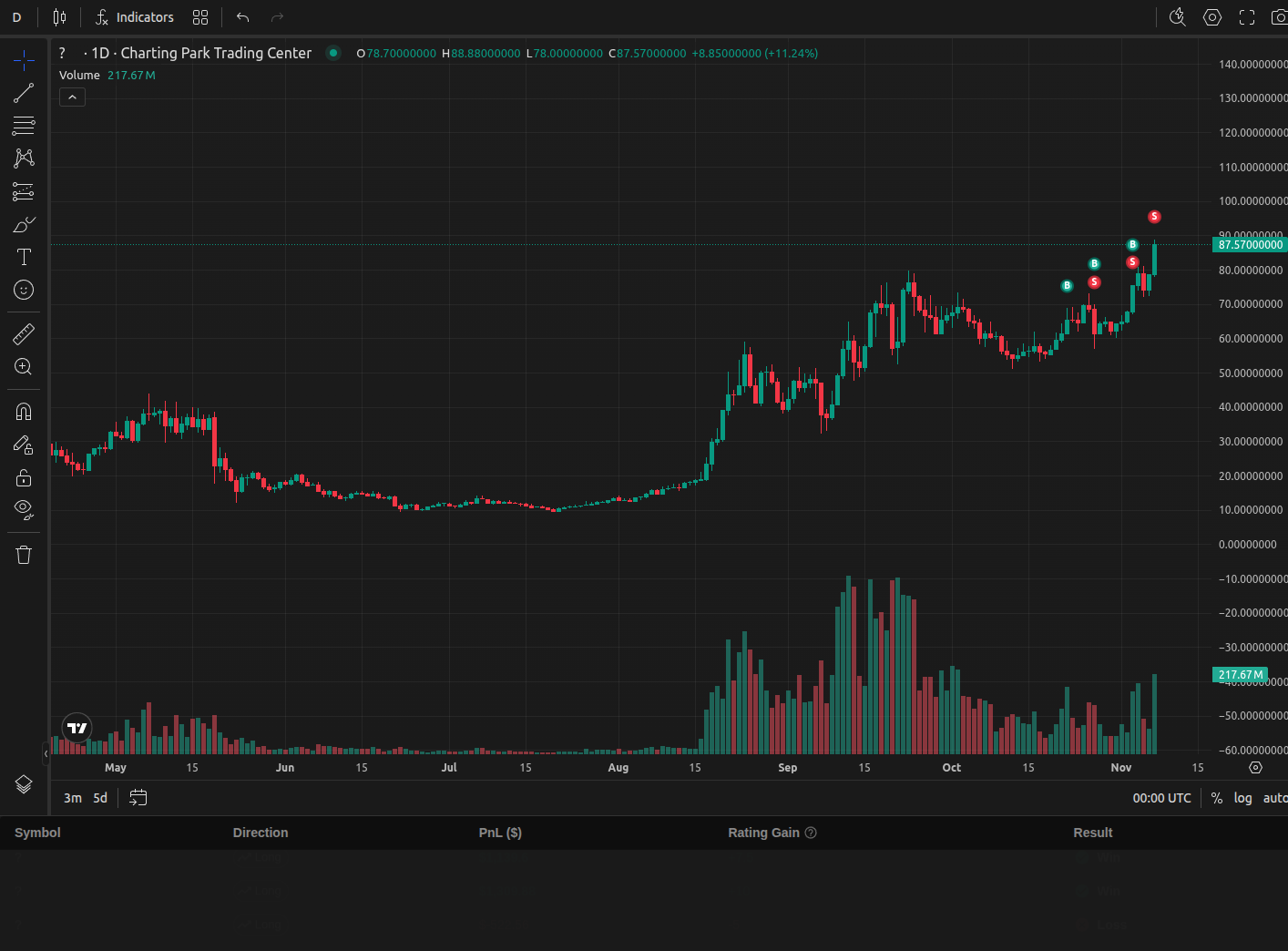The height and width of the screenshot is (951, 1288).
Task: Select the trend line drawing tool
Action: pyautogui.click(x=24, y=93)
